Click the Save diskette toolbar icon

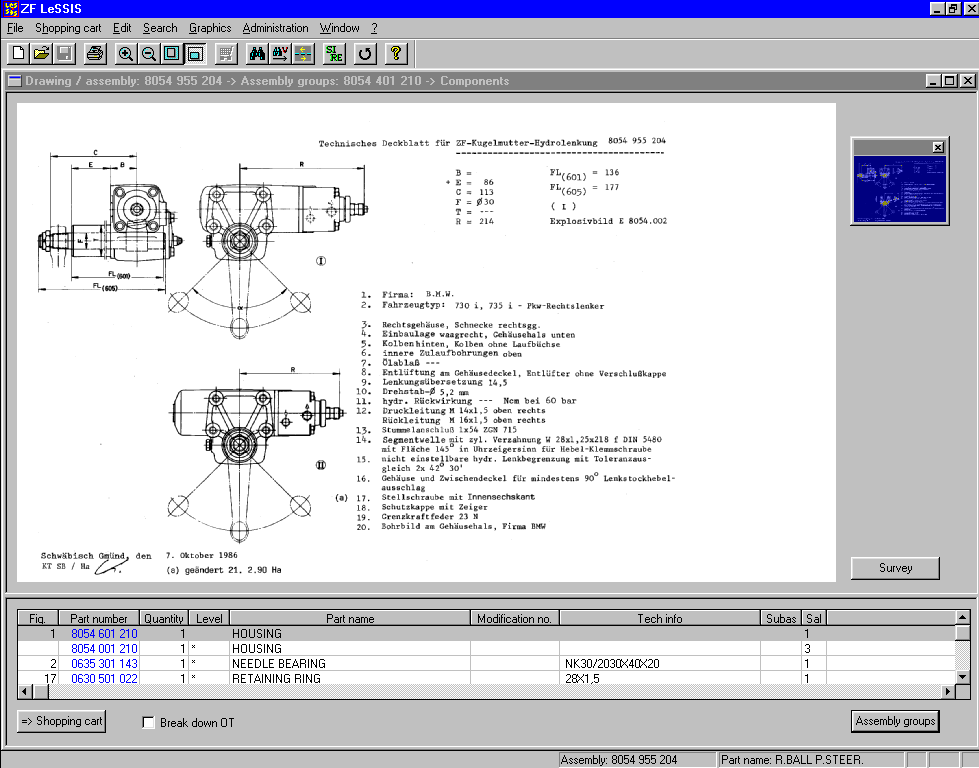[x=64, y=54]
